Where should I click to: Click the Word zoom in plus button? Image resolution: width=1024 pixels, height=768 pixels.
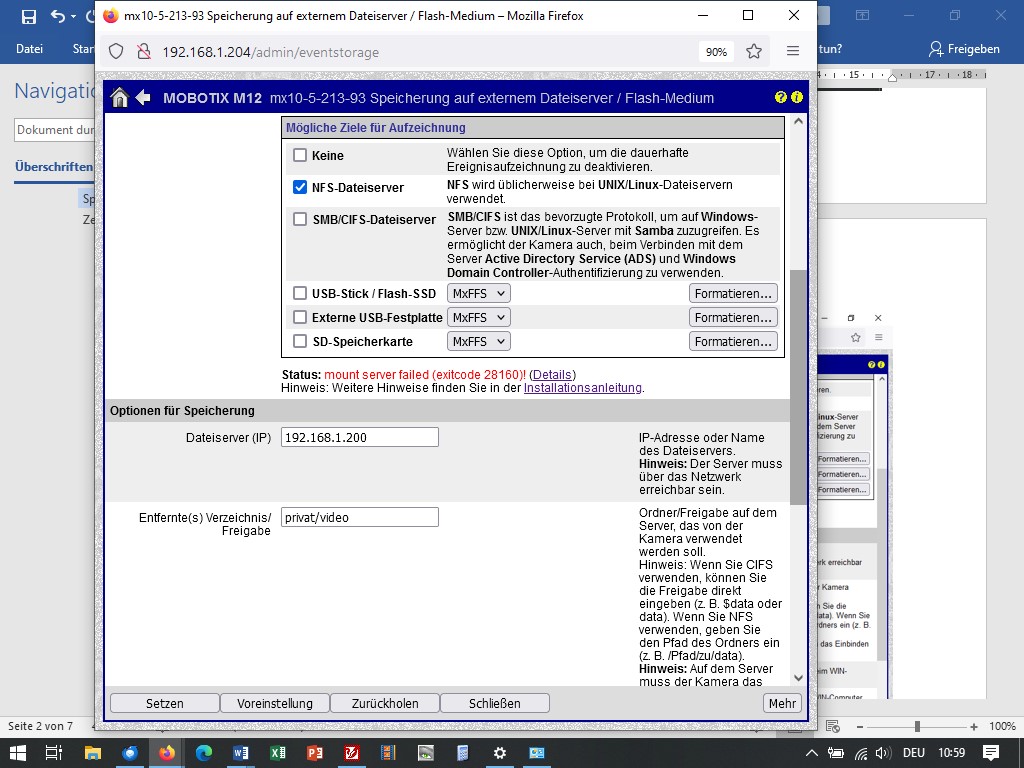click(x=974, y=726)
